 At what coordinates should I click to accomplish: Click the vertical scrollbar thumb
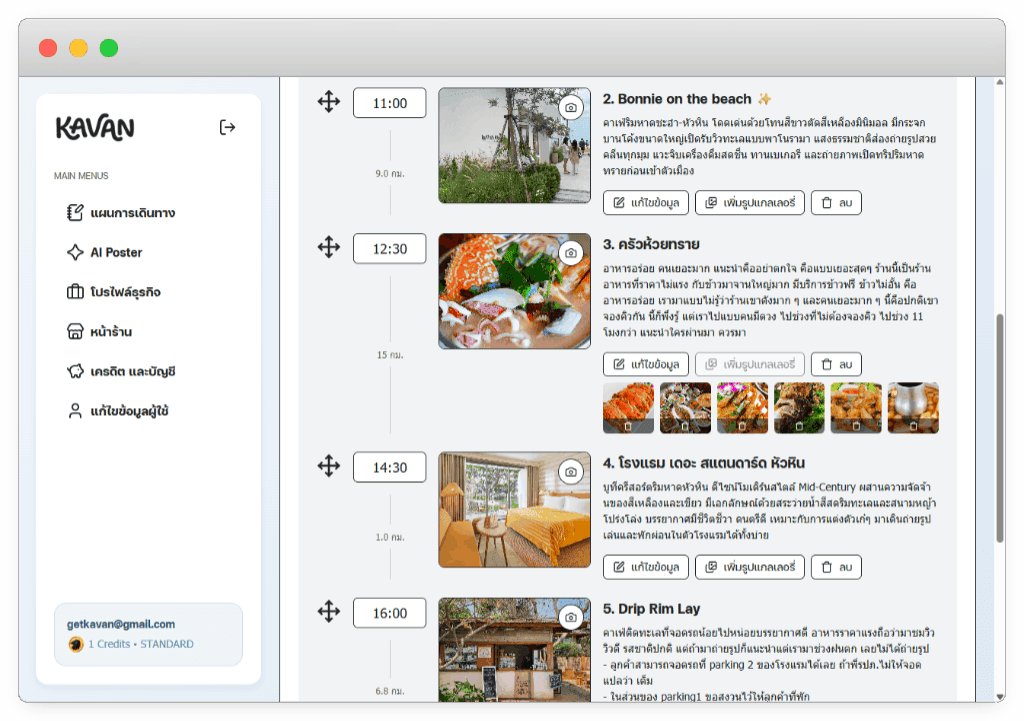(x=1000, y=428)
